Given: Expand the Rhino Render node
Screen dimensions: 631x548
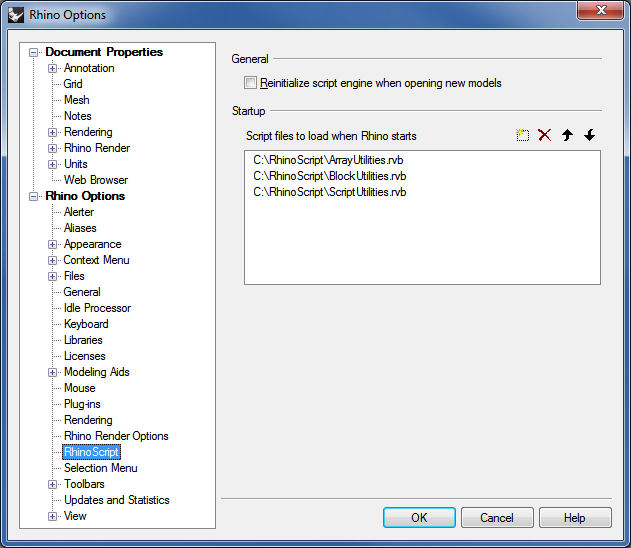Looking at the screenshot, I should click(x=52, y=148).
